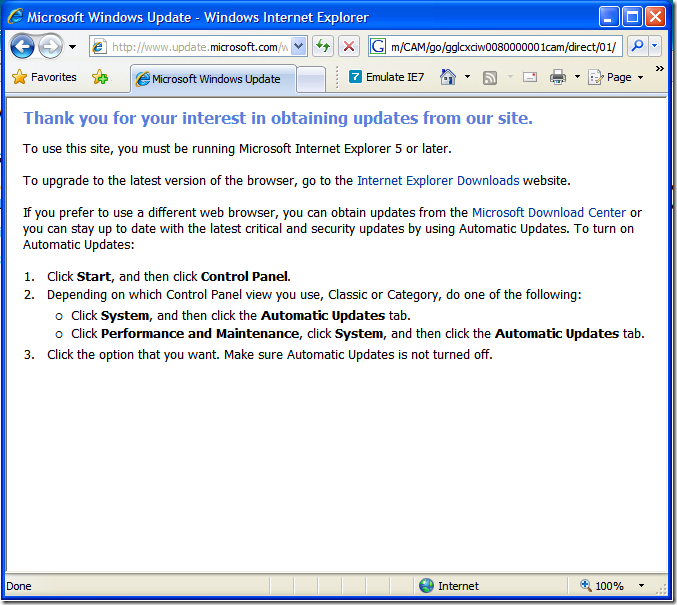Click 'Make sure Automatic Updates is not turned off' text
This screenshot has width=677, height=605.
point(358,355)
